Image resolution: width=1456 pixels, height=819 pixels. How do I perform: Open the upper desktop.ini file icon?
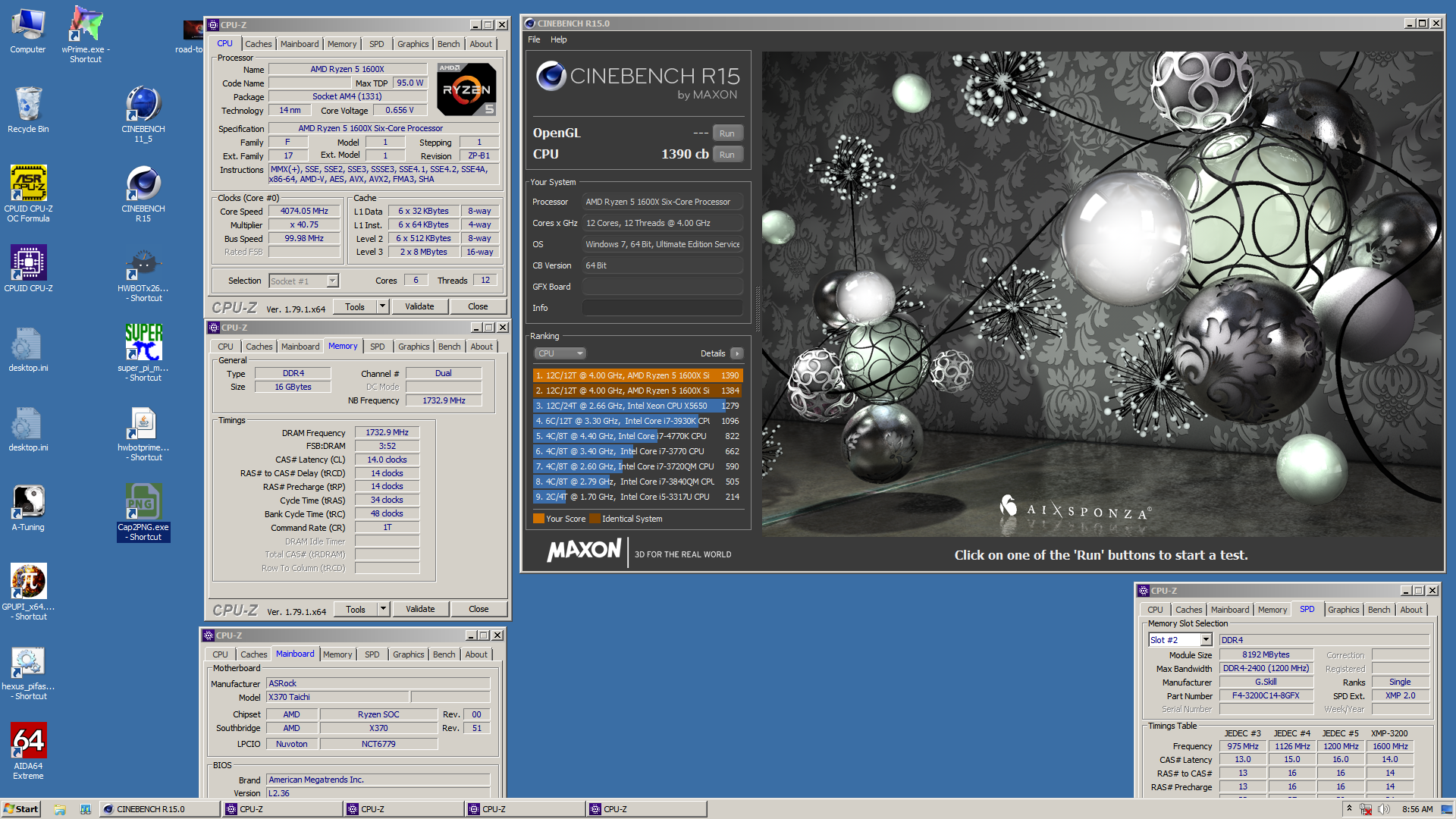28,349
